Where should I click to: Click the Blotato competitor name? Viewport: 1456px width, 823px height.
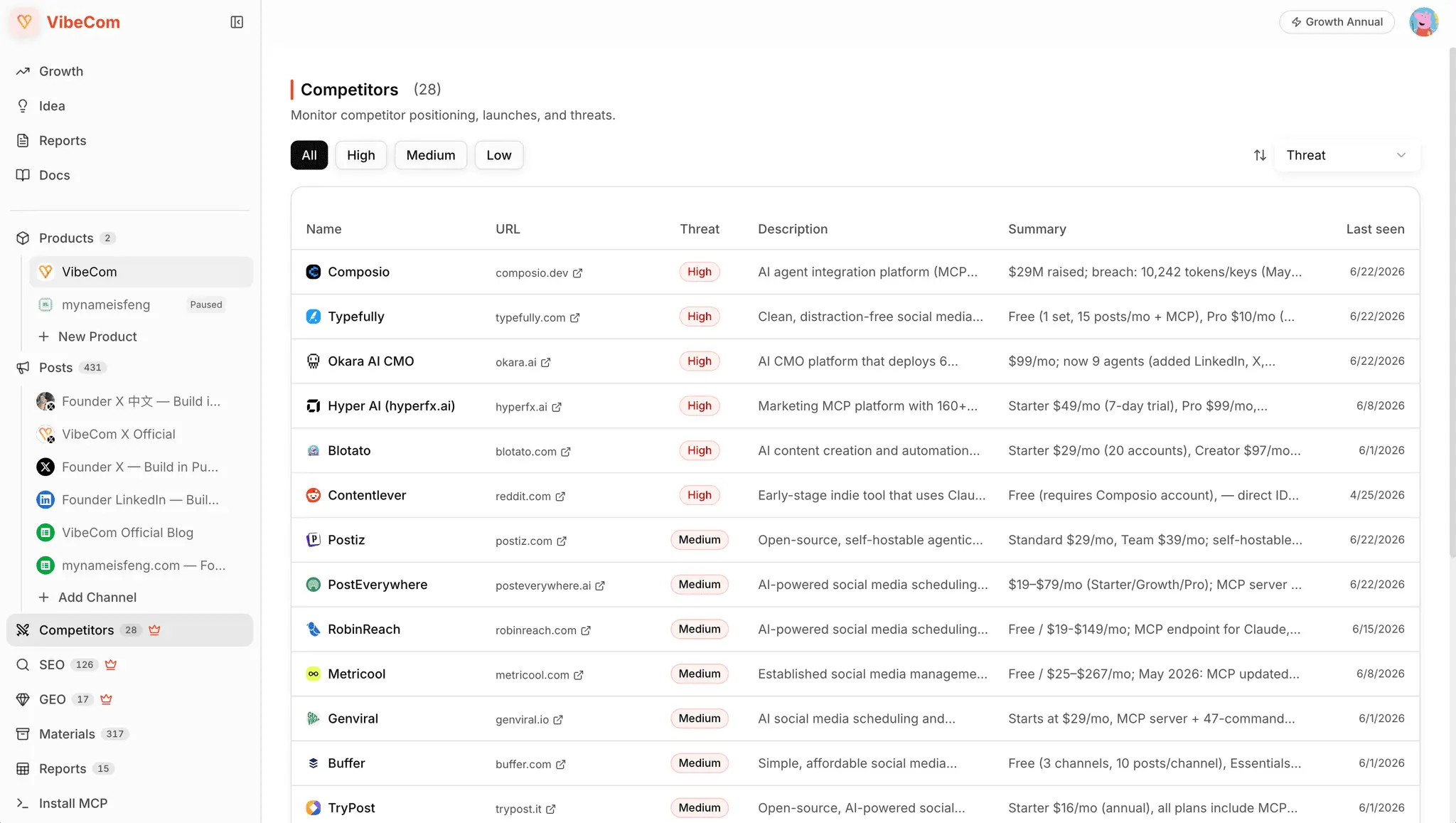pos(349,451)
